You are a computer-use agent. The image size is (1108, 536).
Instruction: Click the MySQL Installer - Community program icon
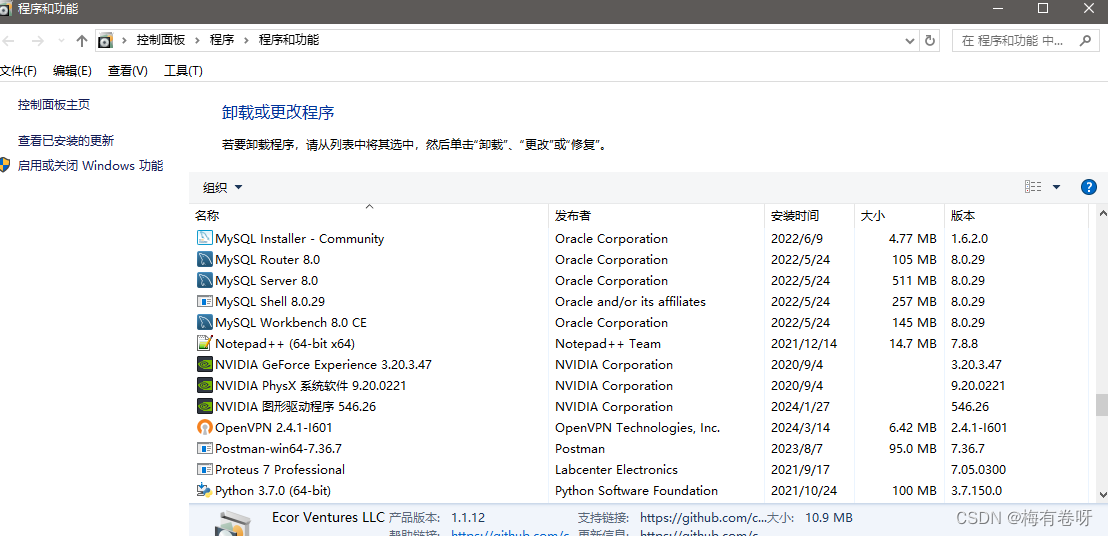point(204,239)
